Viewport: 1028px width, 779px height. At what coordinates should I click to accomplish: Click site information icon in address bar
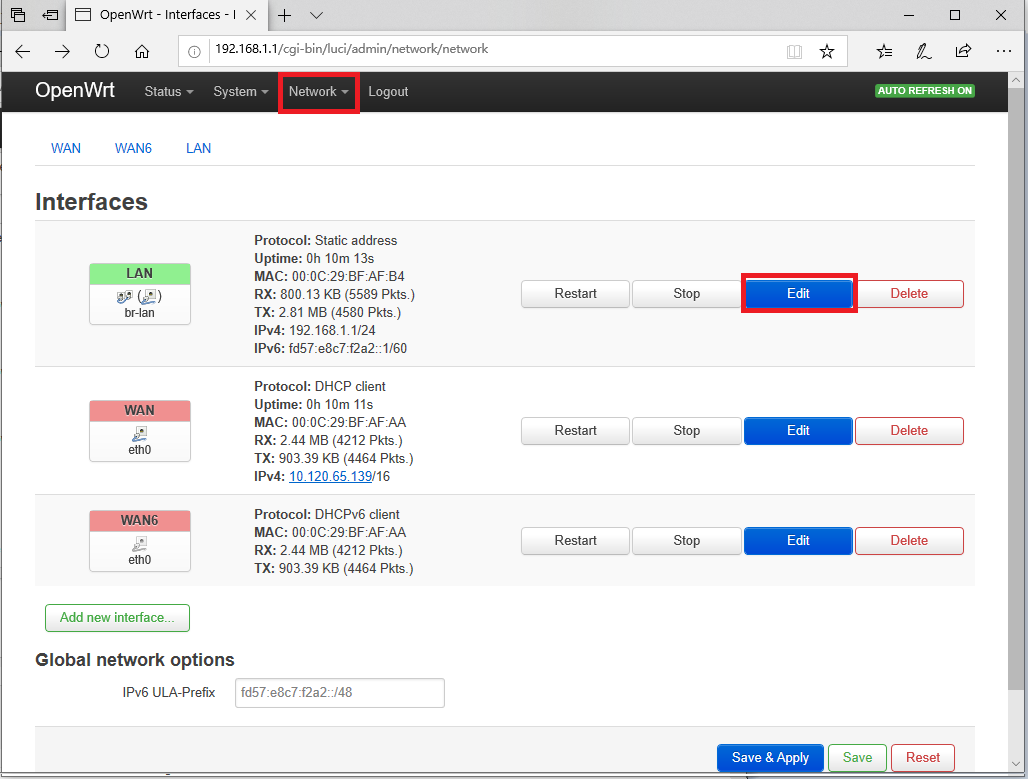pos(194,52)
